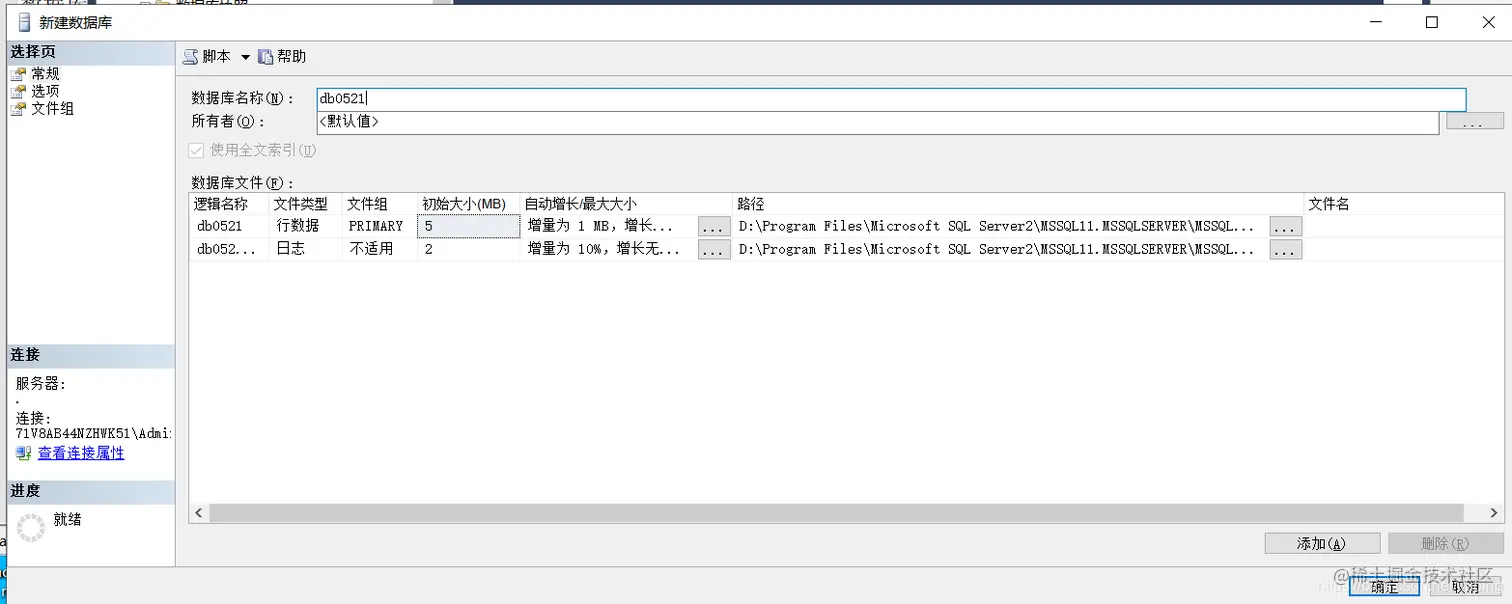Edit the initial size cell showing 2

(x=469, y=249)
